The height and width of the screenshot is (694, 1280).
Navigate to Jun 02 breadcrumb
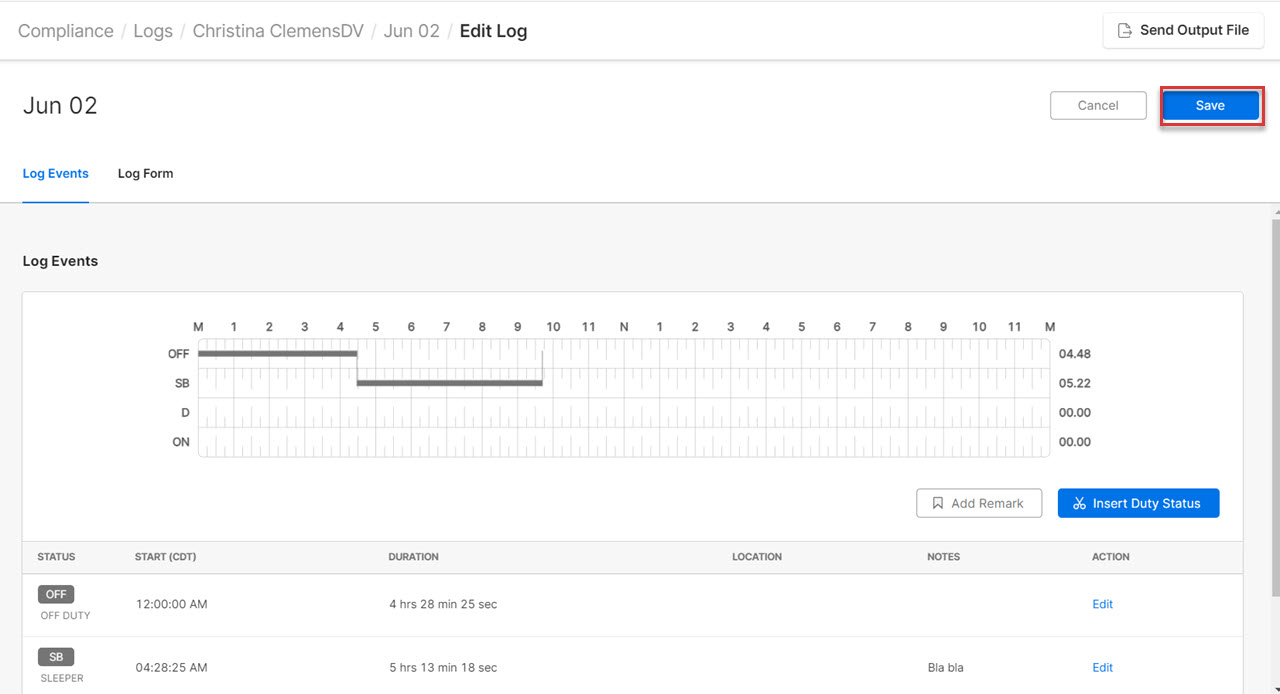(412, 31)
